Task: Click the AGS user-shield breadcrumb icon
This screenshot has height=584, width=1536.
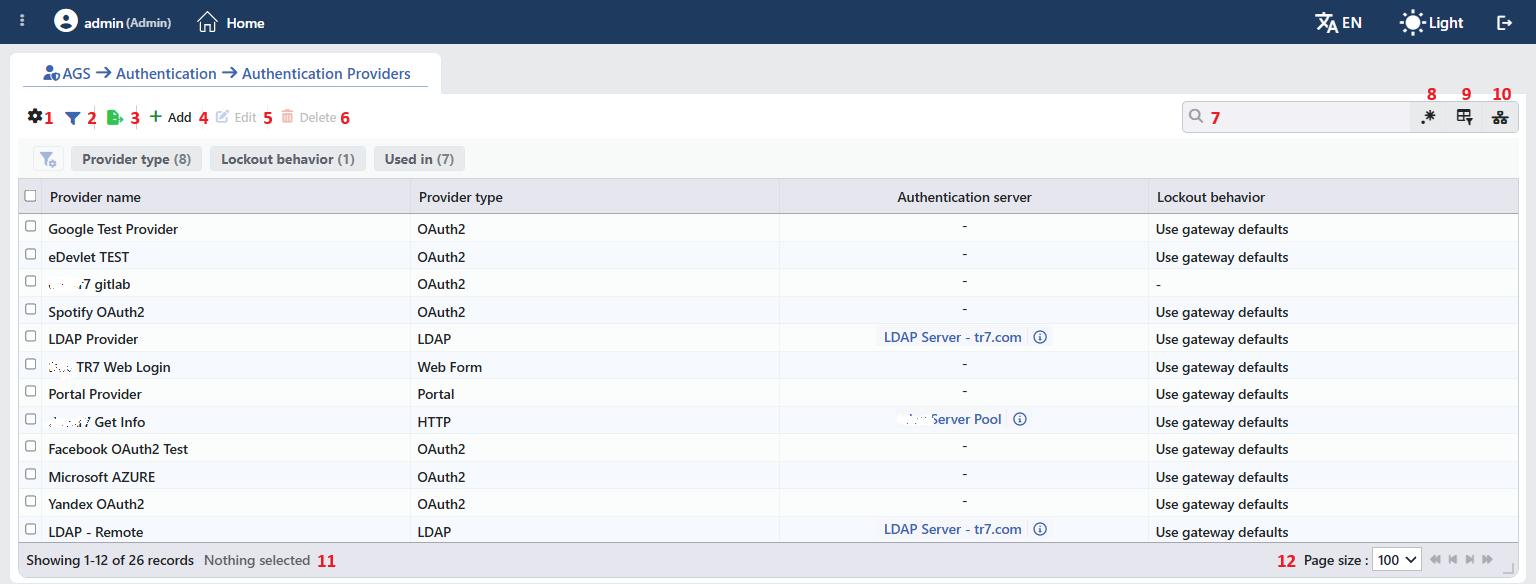Action: click(x=52, y=73)
